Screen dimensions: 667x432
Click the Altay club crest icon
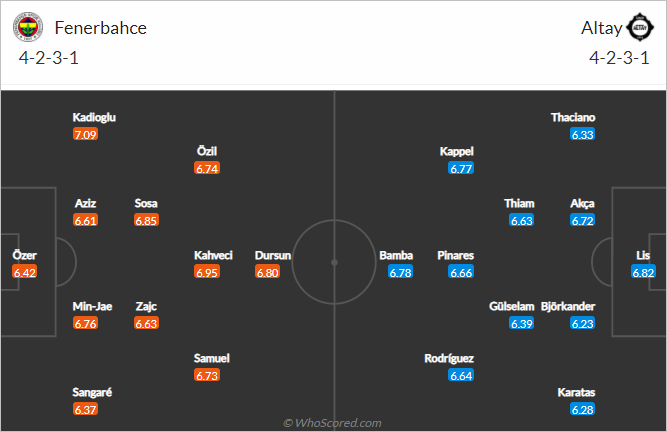[x=640, y=27]
